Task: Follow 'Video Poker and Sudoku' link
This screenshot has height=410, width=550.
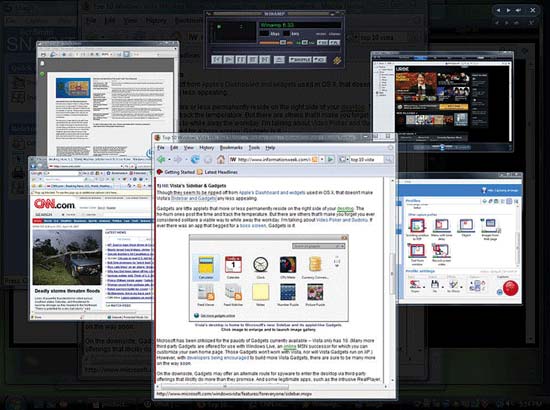Action: [x=342, y=220]
